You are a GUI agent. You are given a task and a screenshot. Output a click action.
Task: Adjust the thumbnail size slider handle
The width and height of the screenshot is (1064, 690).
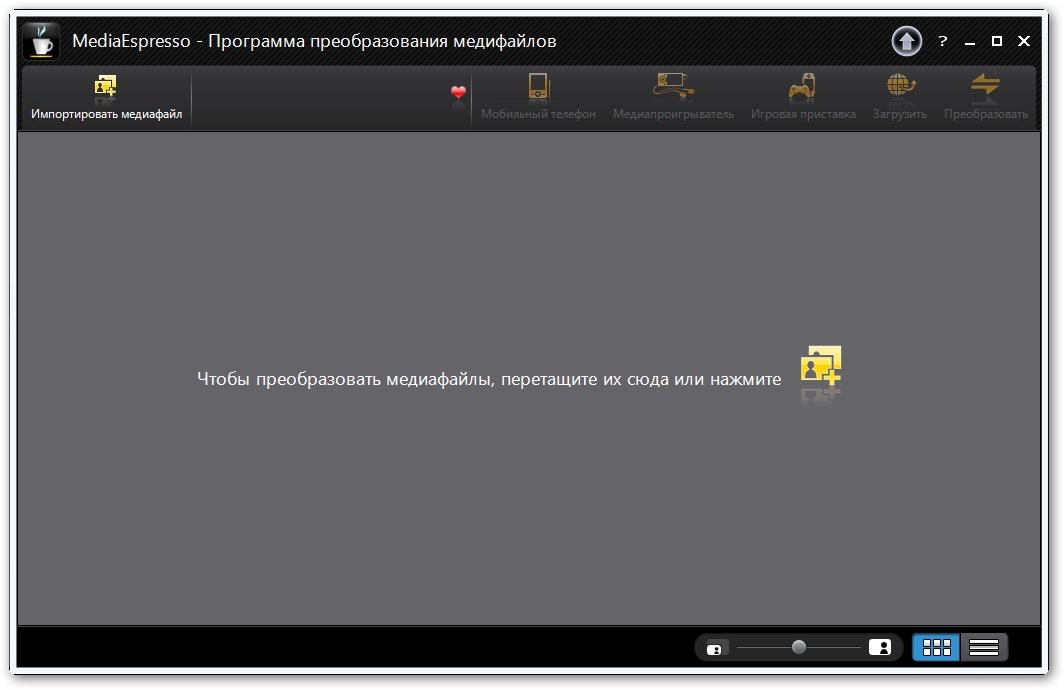tap(799, 647)
